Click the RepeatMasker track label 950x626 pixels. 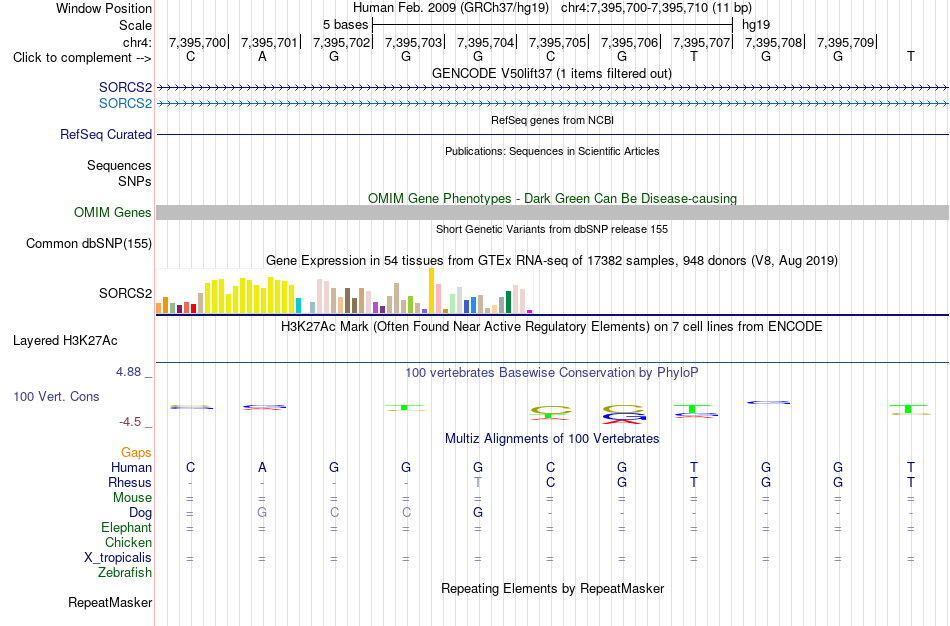pos(110,602)
